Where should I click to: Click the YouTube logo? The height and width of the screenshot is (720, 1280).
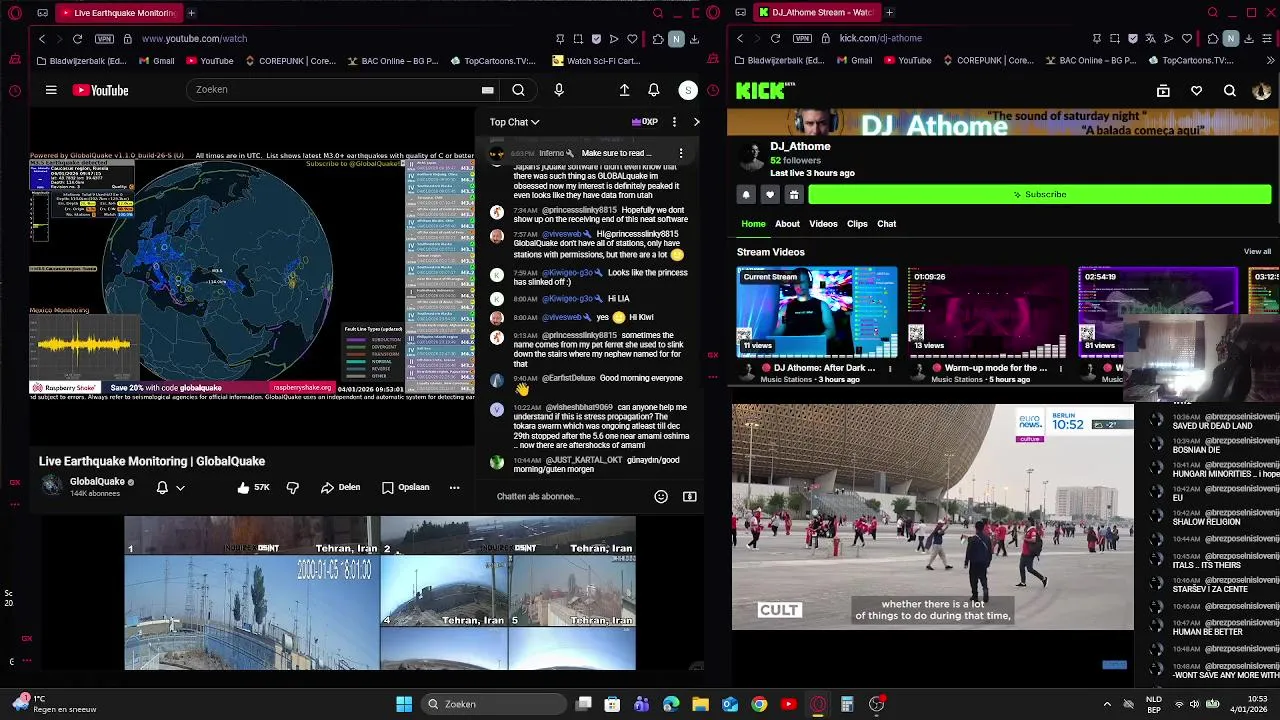(x=100, y=90)
